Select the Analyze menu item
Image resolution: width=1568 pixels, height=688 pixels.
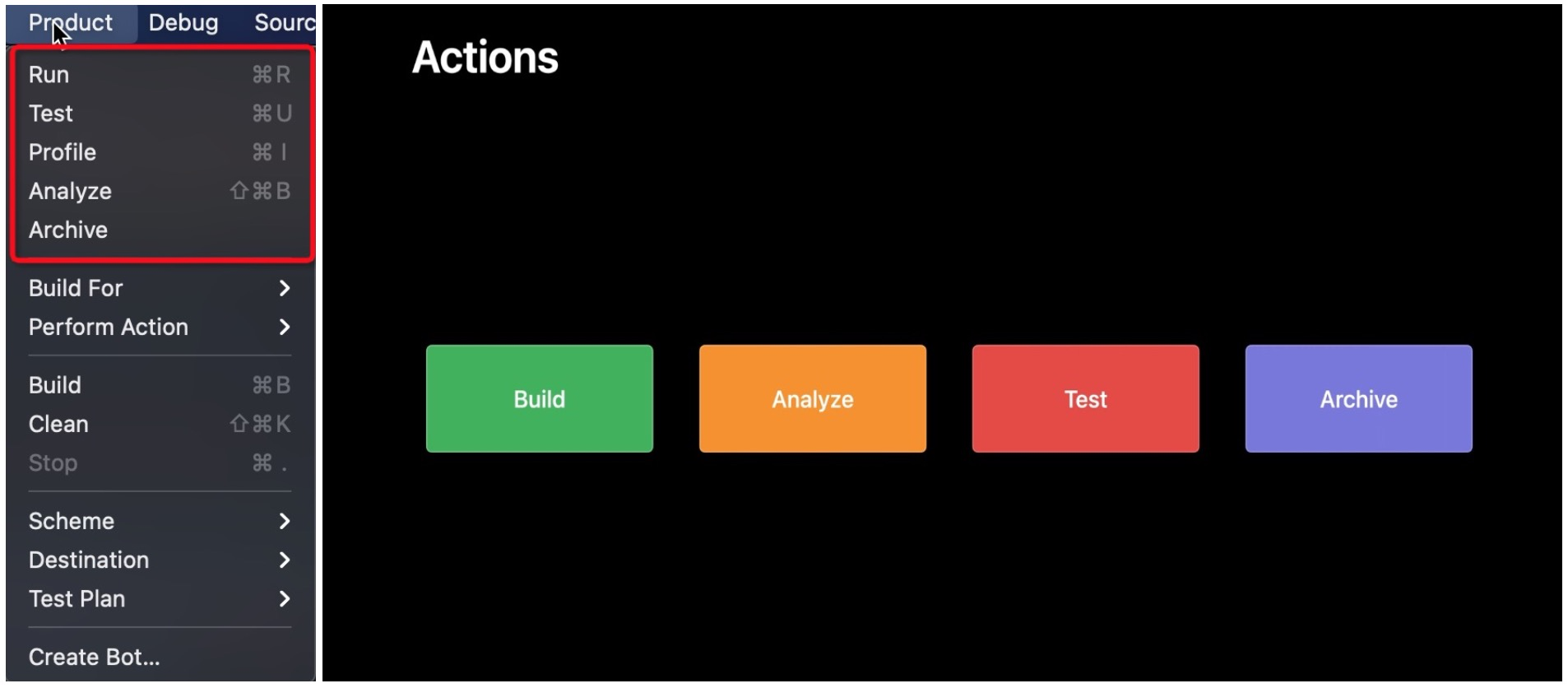coord(160,191)
